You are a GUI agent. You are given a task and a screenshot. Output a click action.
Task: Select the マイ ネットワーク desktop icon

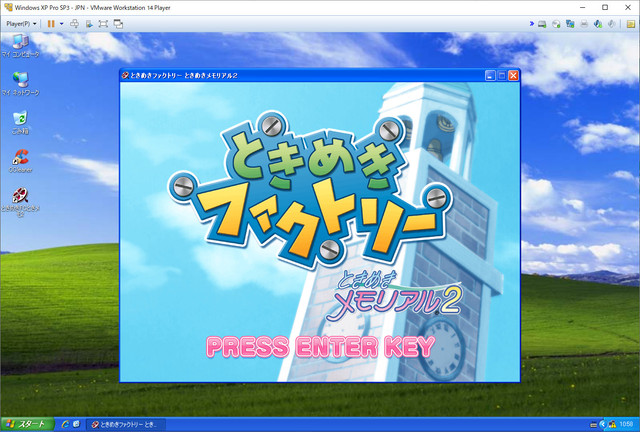[20, 84]
